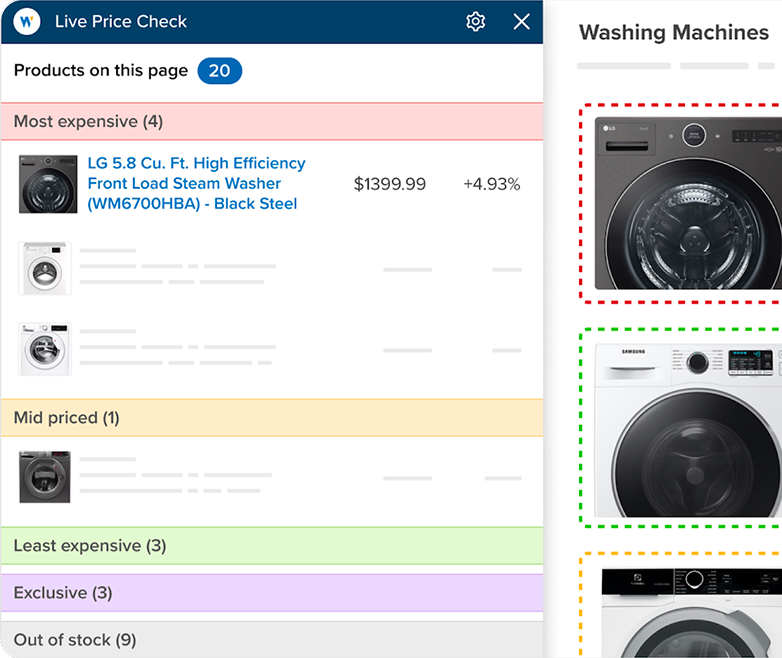782x658 pixels.
Task: Select the second white washer thumbnail
Action: coord(45,268)
